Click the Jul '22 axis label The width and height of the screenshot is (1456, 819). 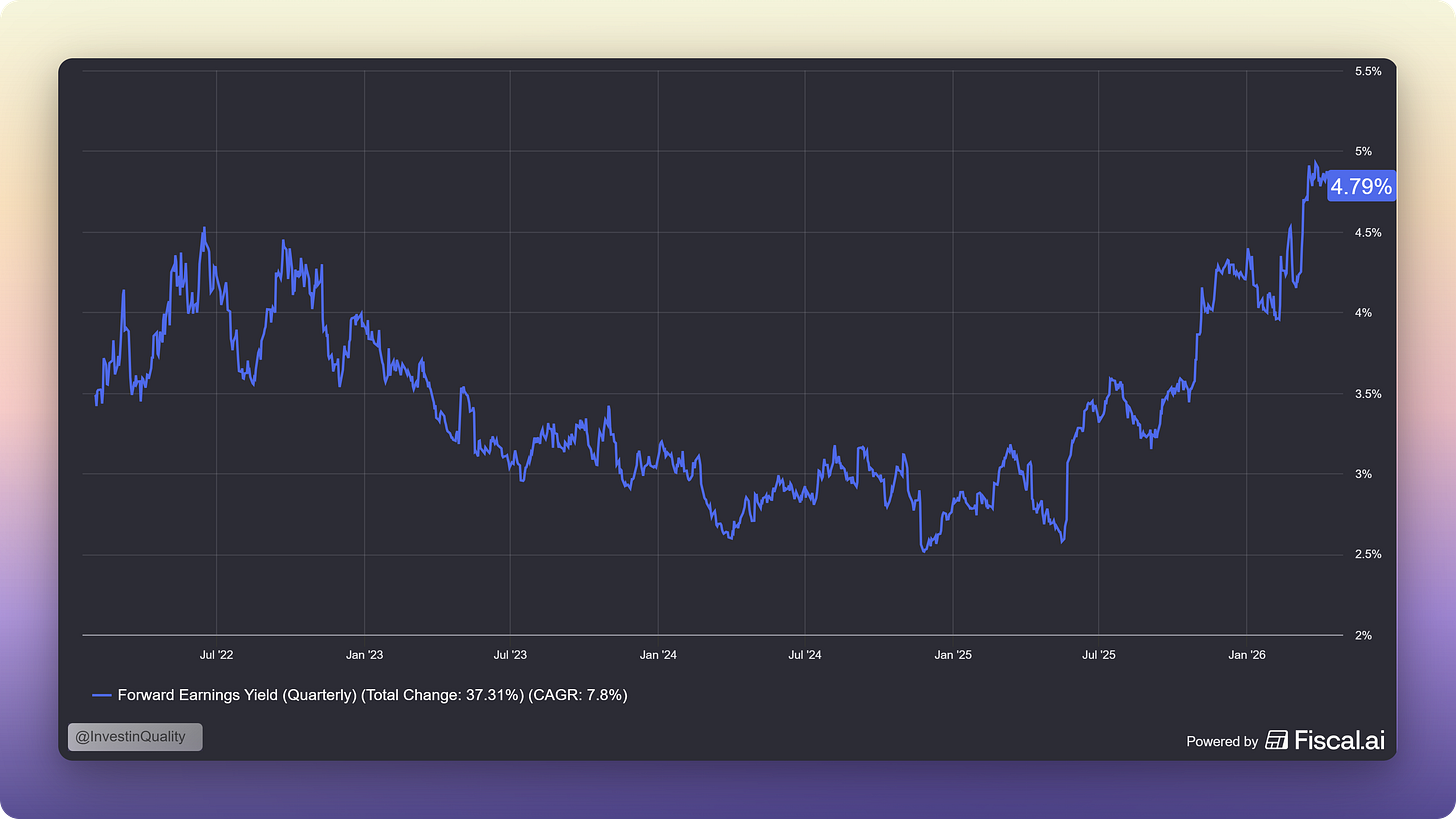pos(217,655)
